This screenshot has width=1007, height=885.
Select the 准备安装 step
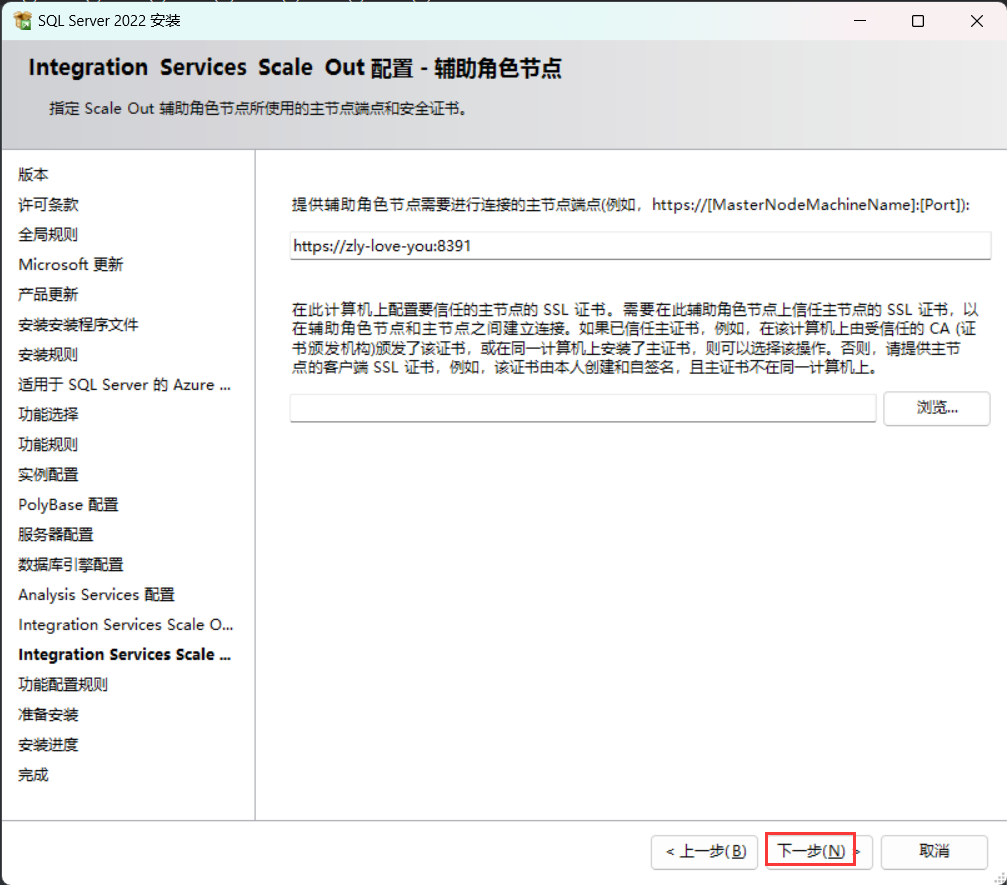click(x=48, y=715)
